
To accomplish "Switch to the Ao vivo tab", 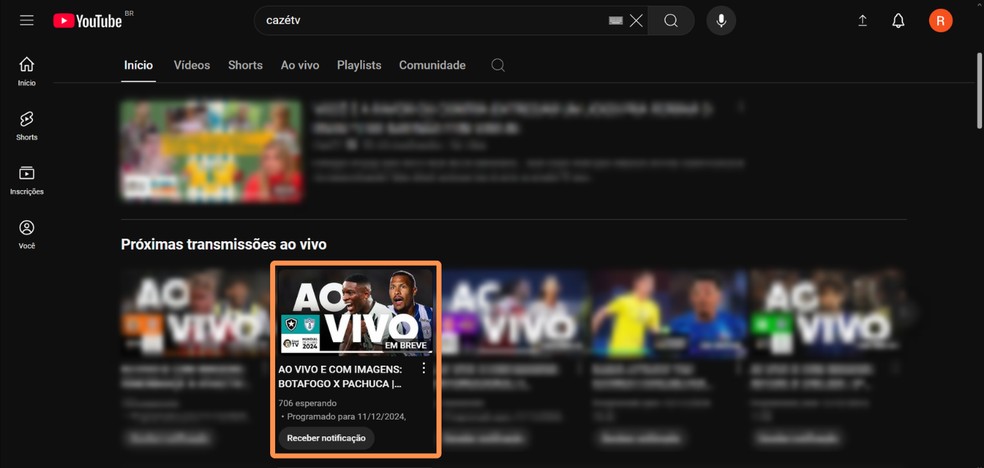I will tap(300, 65).
